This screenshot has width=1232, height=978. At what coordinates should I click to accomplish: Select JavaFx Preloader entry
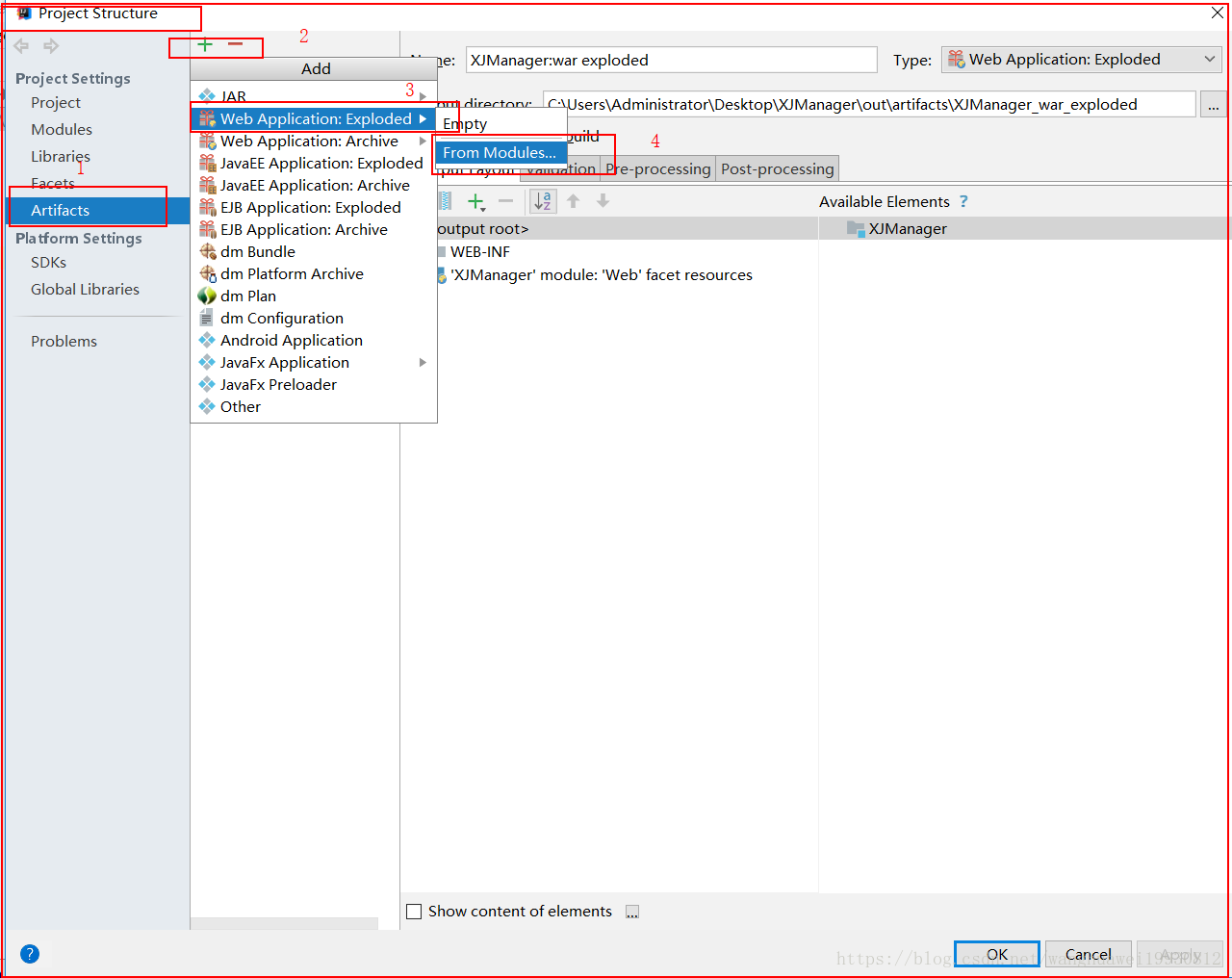click(314, 384)
